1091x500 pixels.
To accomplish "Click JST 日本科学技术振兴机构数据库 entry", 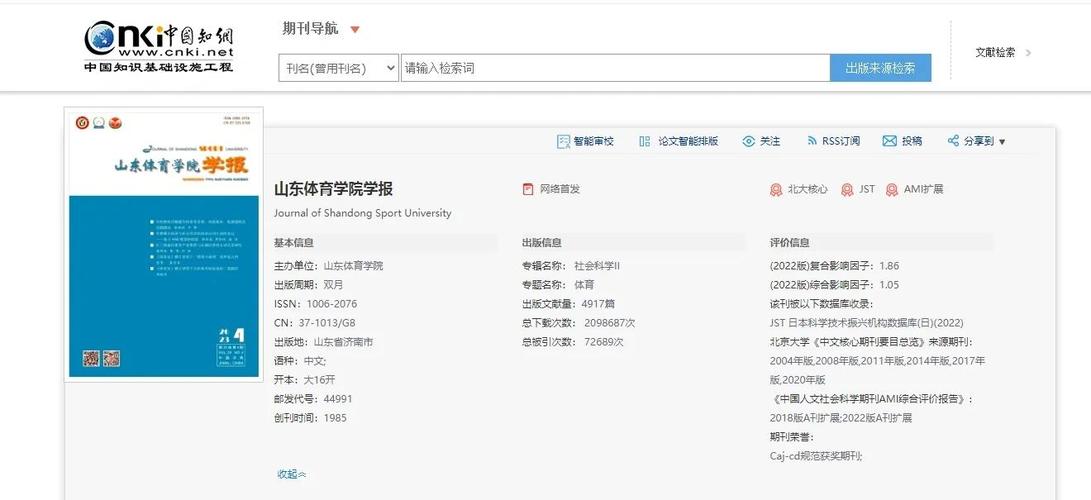I will (x=866, y=323).
